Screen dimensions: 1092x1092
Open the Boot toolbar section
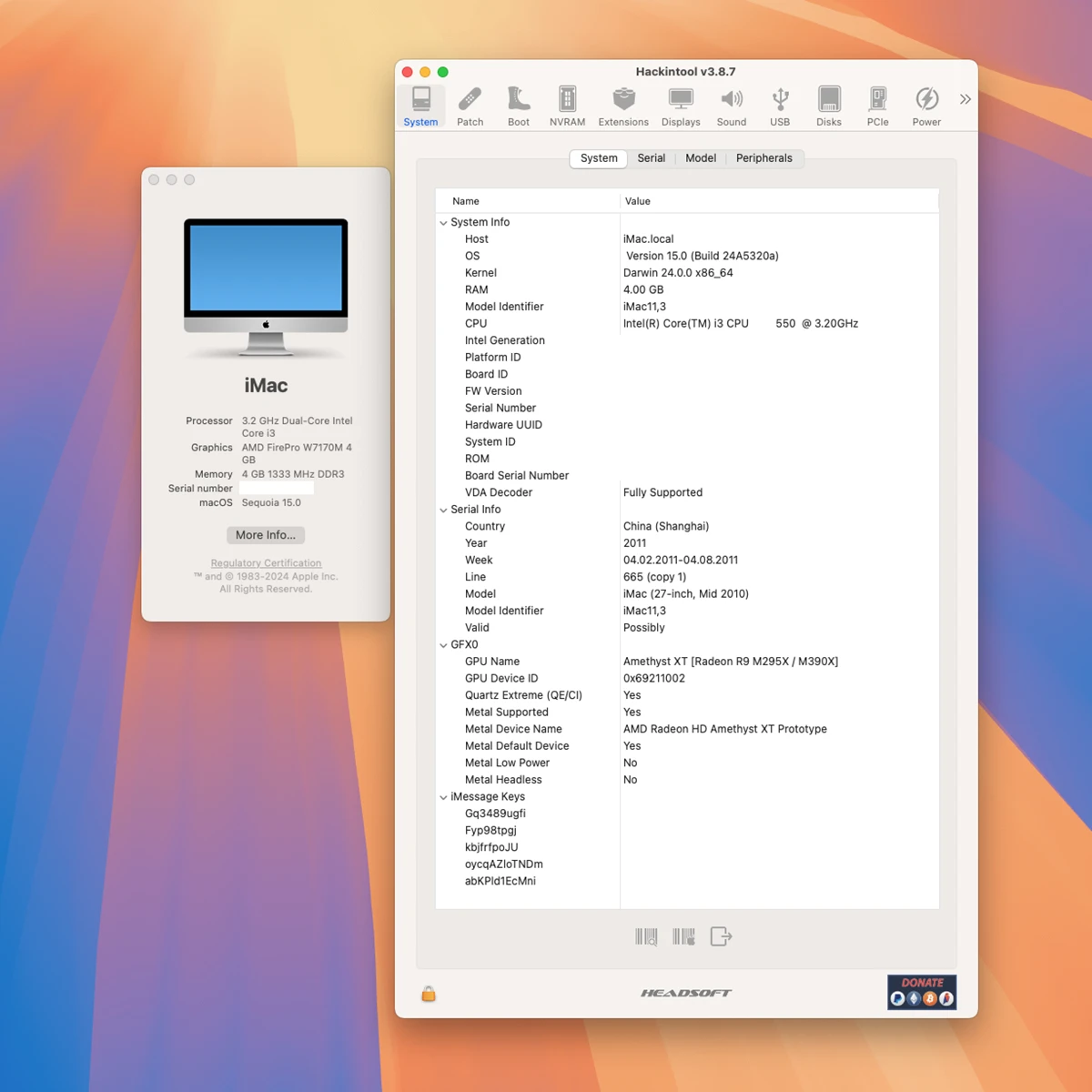click(x=519, y=106)
